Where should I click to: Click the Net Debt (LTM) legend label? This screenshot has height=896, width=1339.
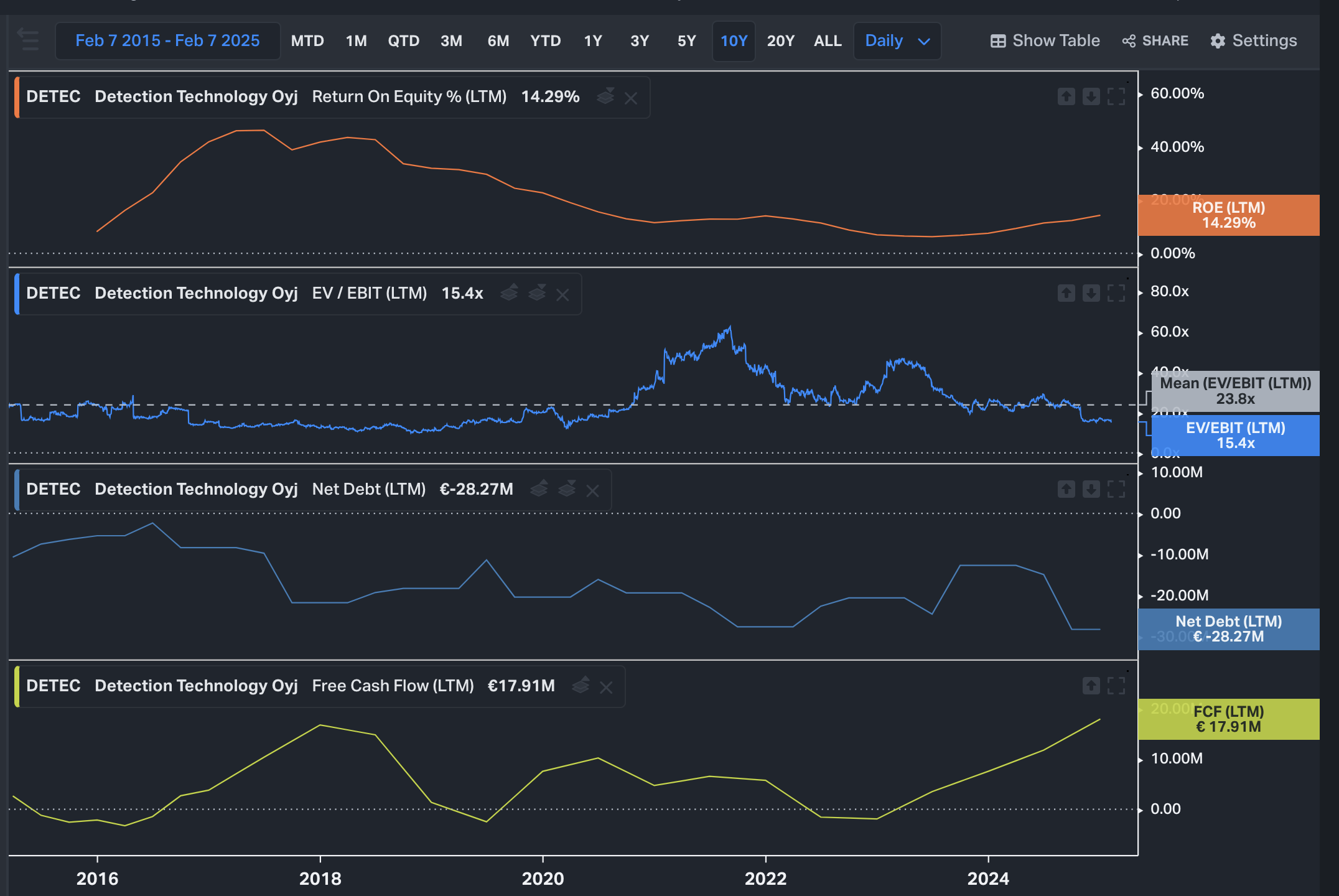(x=369, y=489)
